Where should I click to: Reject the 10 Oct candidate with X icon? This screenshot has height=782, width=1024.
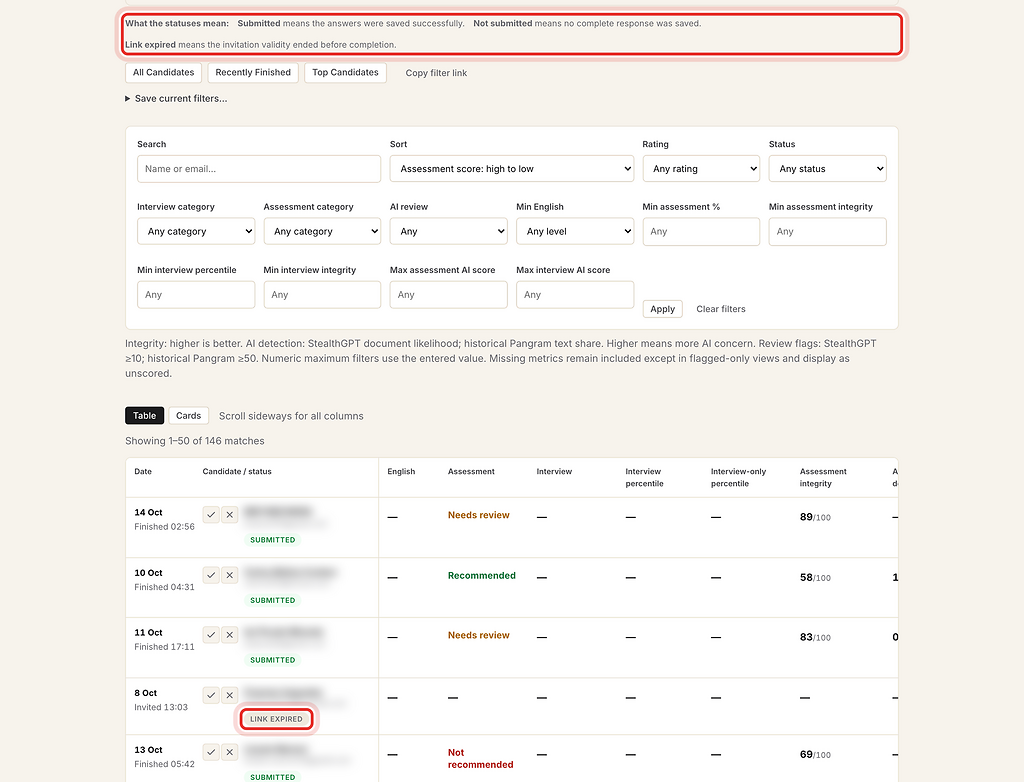(229, 575)
